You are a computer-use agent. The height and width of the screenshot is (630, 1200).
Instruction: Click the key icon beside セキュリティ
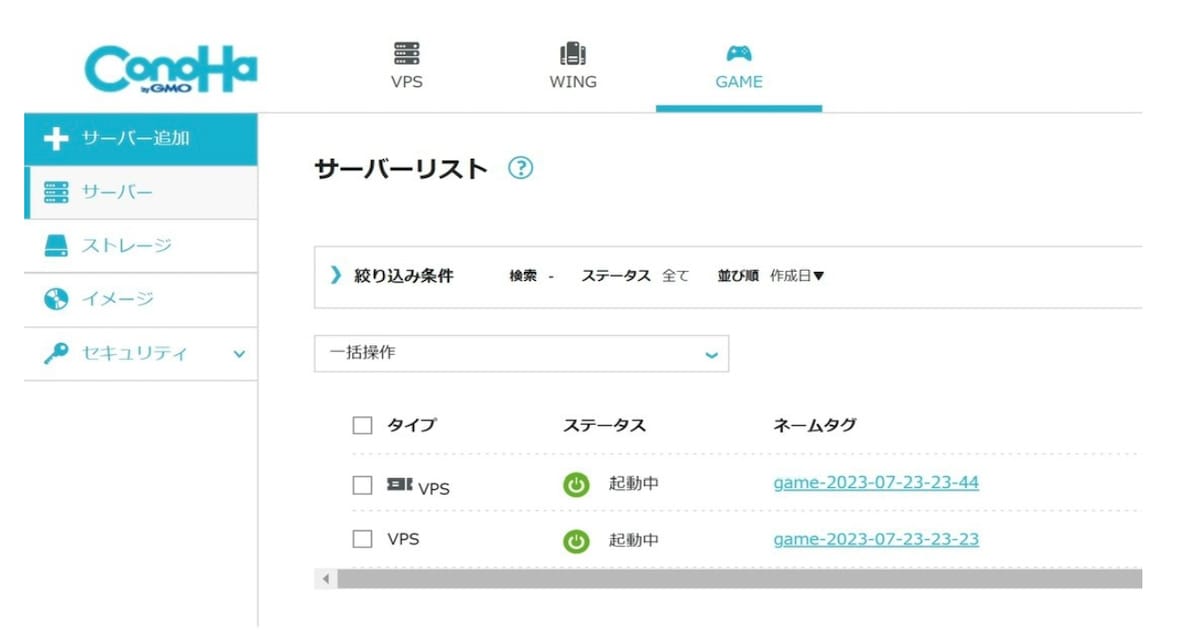(57, 353)
